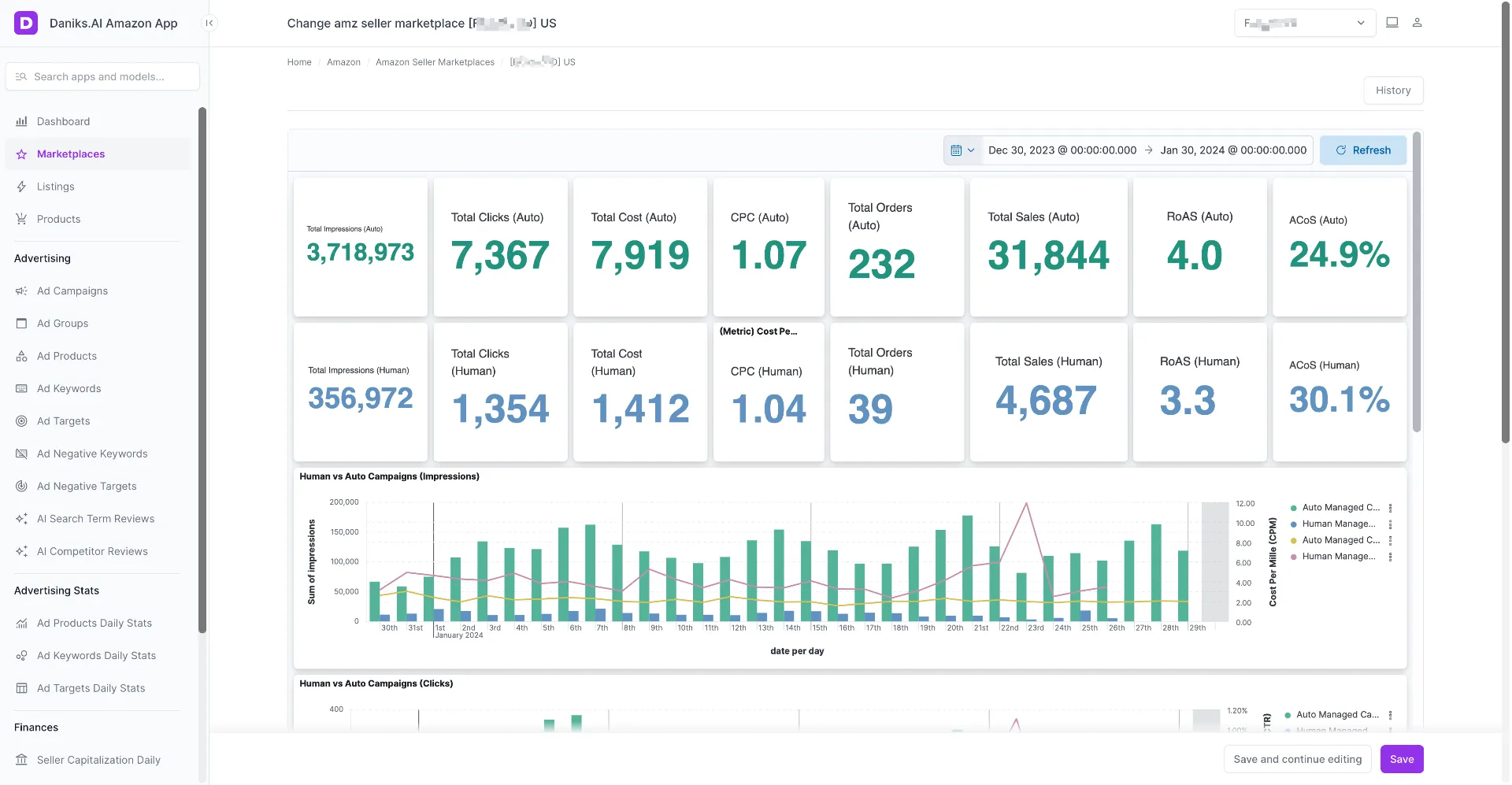Click the Ad Negative Keywords icon
This screenshot has width=1512, height=785.
click(x=21, y=454)
